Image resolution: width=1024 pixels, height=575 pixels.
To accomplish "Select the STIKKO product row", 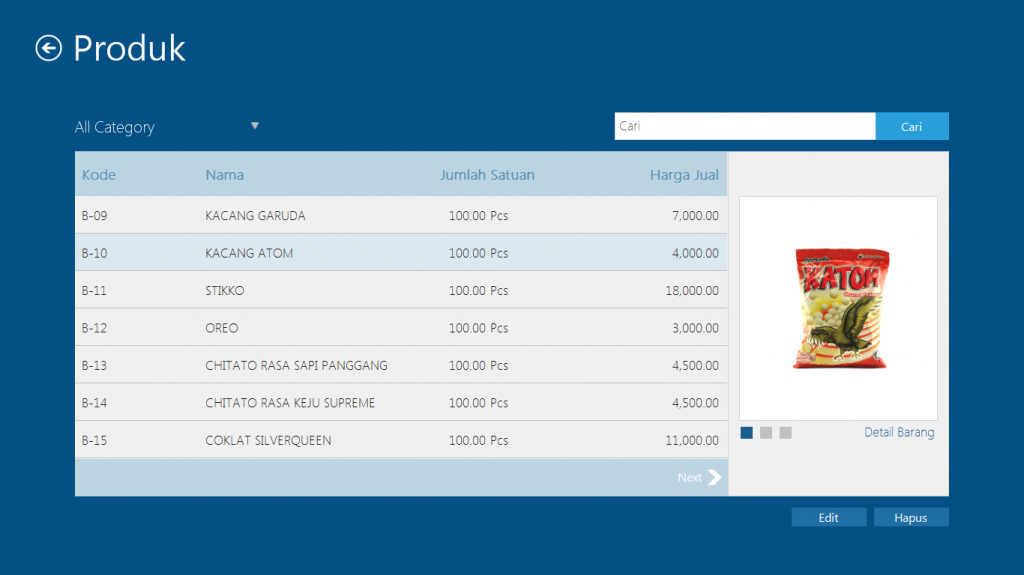I will [400, 290].
